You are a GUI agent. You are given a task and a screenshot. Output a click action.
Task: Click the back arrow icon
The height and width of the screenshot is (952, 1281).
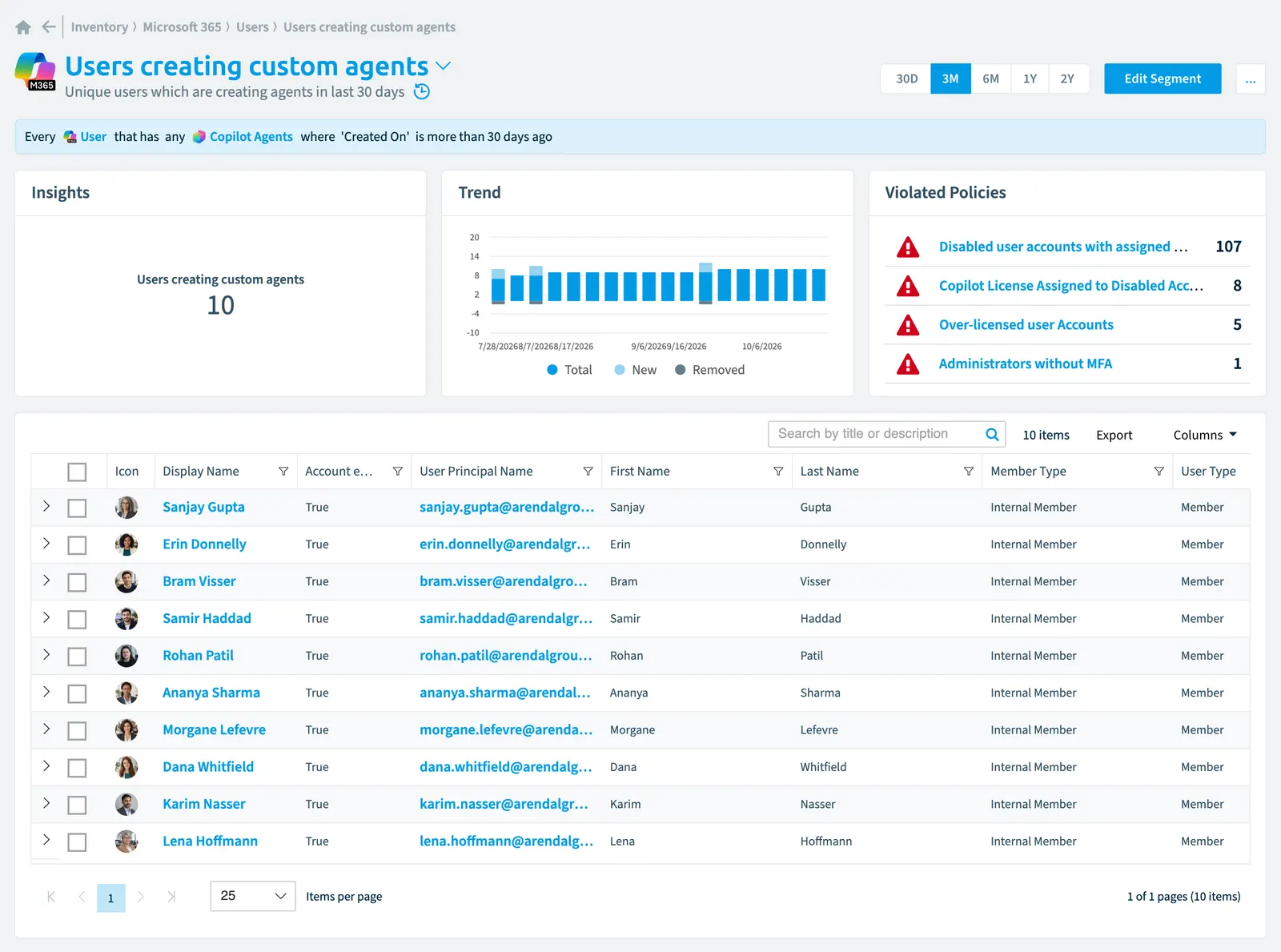tap(49, 27)
